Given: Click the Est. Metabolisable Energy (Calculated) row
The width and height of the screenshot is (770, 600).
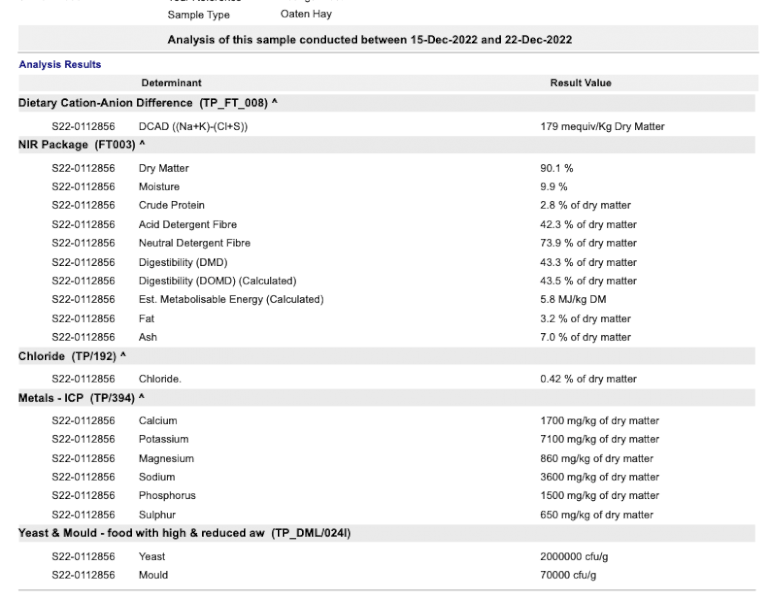Looking at the screenshot, I should point(231,299).
